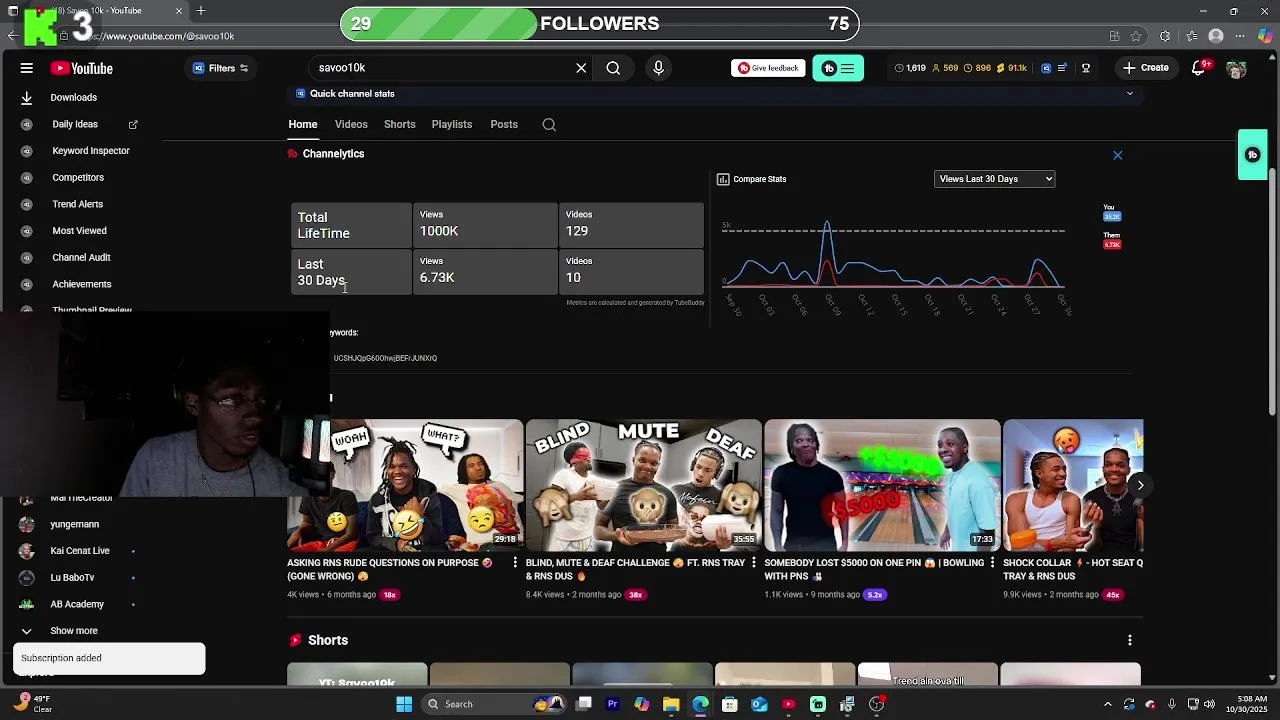This screenshot has width=1280, height=720.
Task: Click the search magnifier button
Action: (613, 68)
